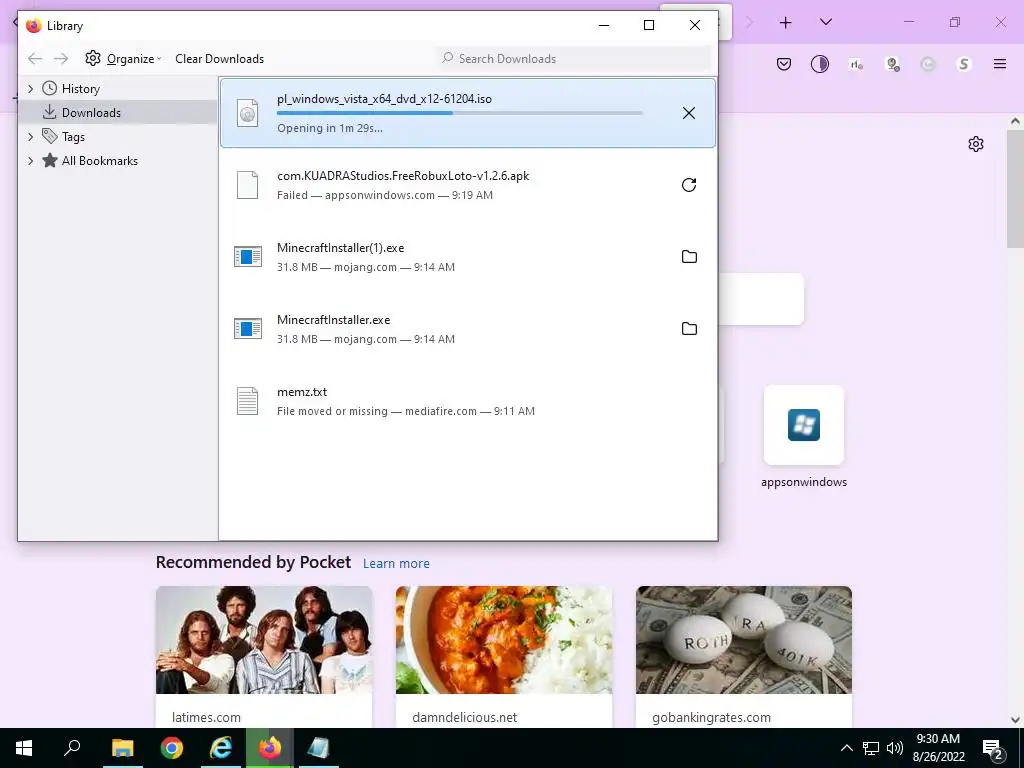1024x768 pixels.
Task: Click the iso disc file icon
Action: [248, 113]
